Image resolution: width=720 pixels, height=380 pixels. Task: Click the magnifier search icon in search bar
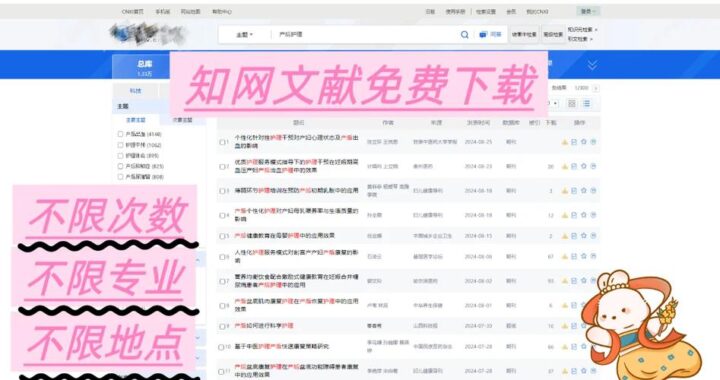click(464, 34)
